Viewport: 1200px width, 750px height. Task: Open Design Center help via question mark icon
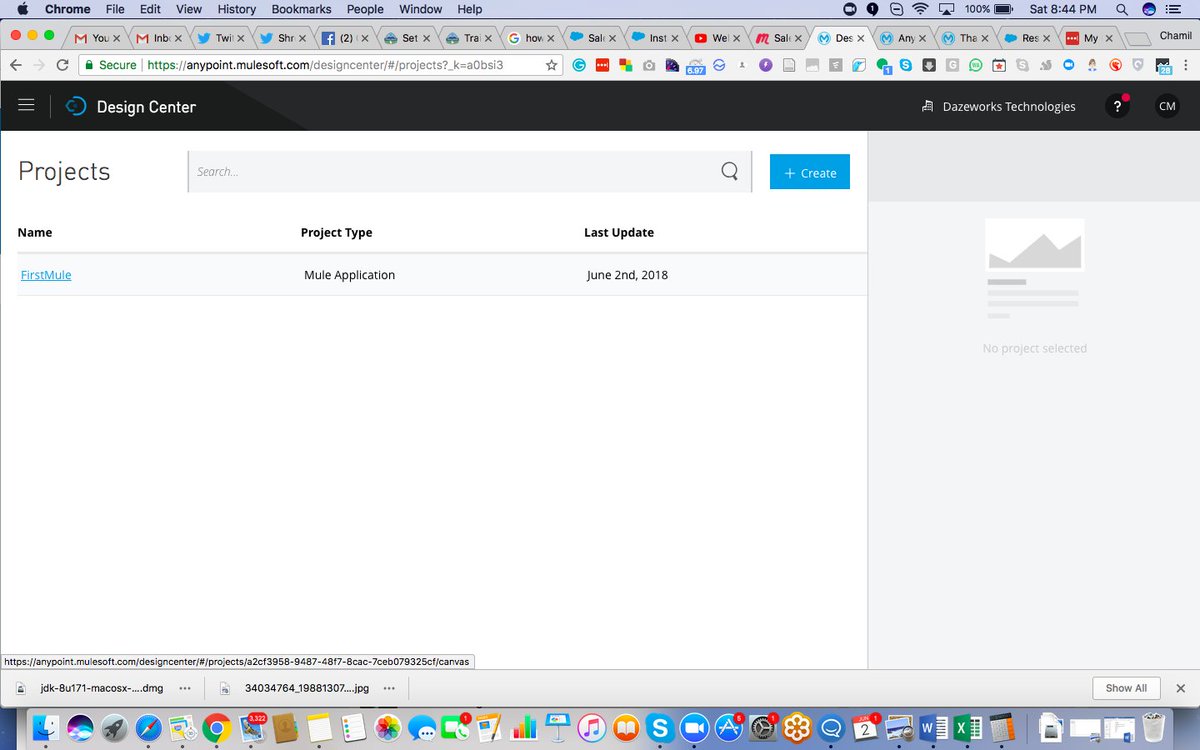[1117, 105]
